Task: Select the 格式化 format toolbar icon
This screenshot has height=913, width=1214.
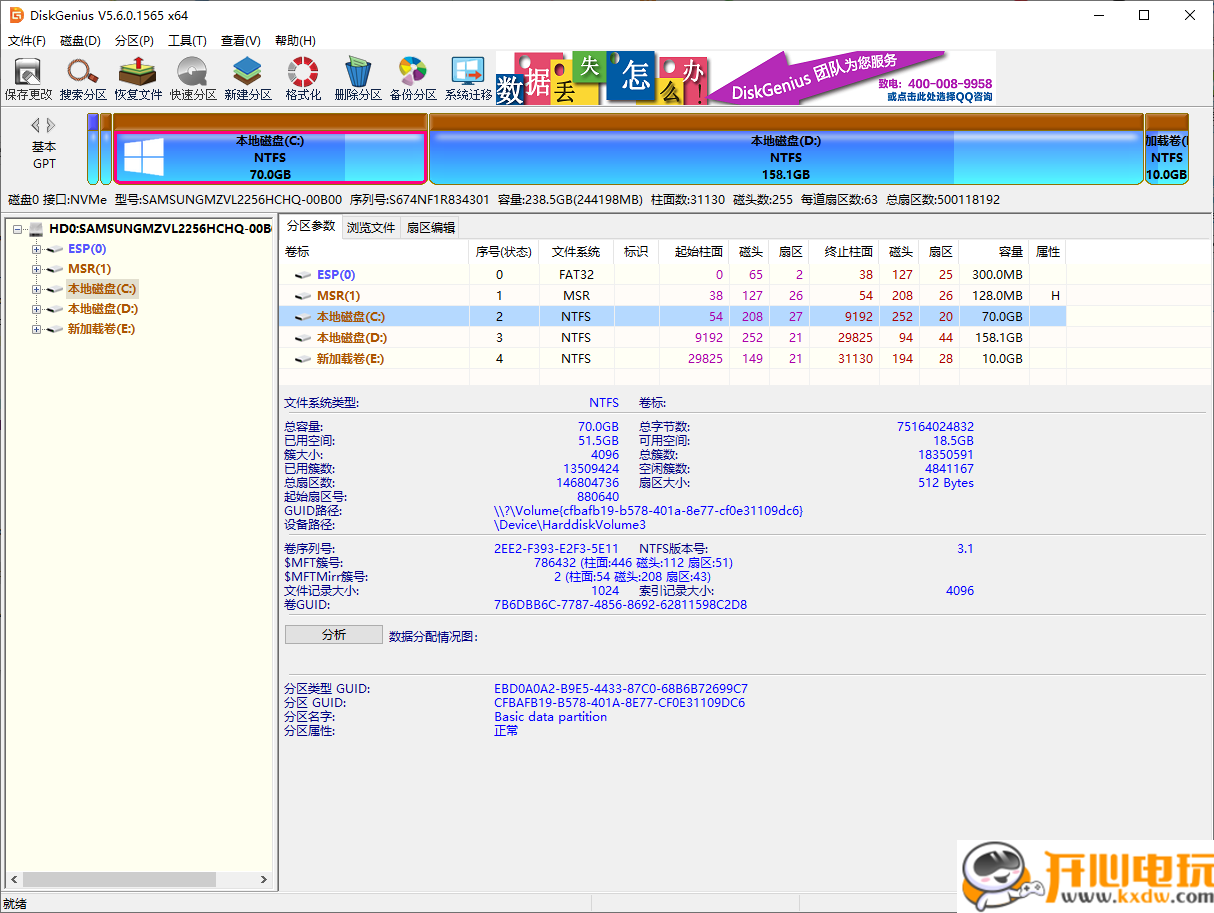Action: click(x=303, y=78)
